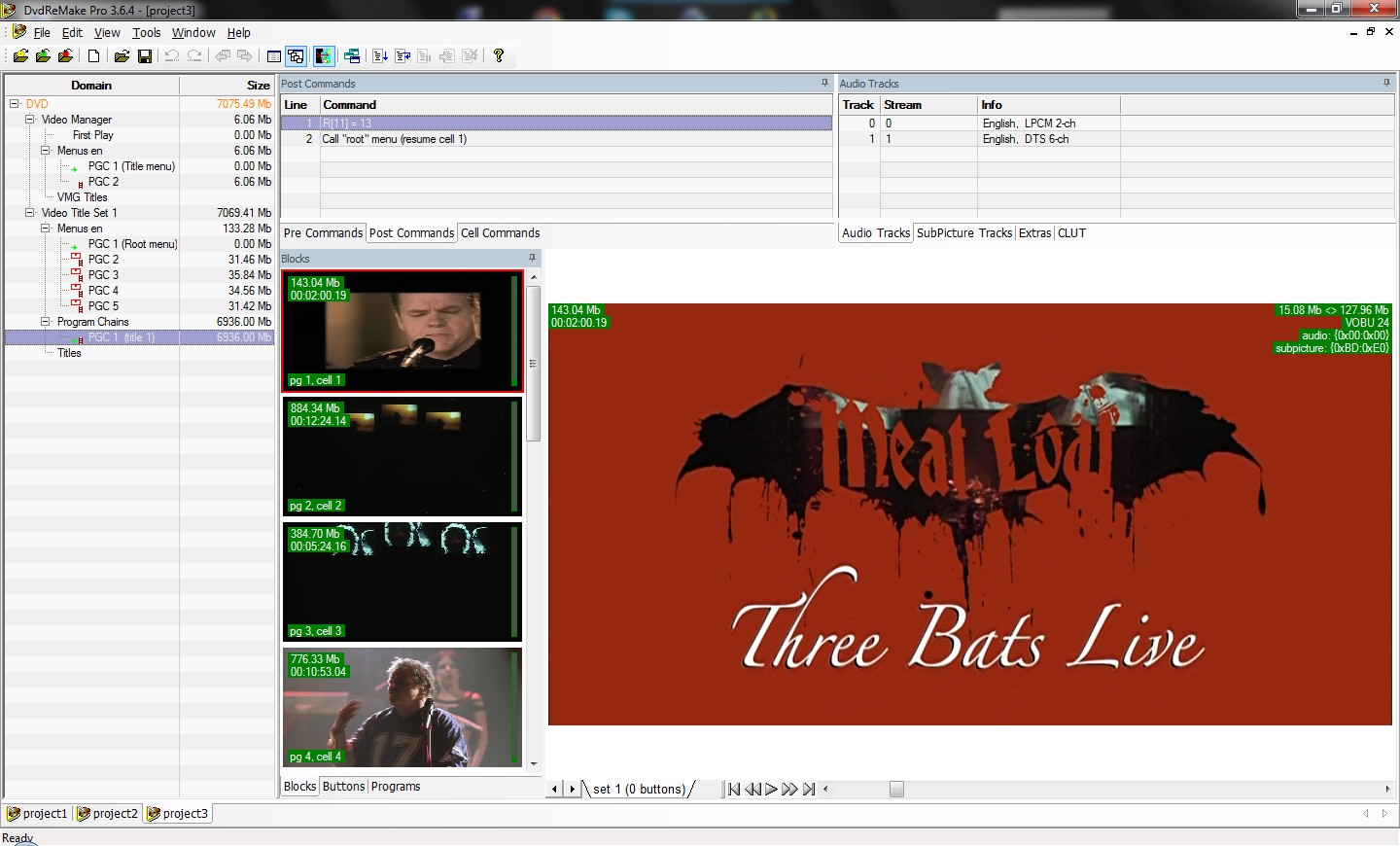Click previous button-set arrow left of set 1

point(554,789)
